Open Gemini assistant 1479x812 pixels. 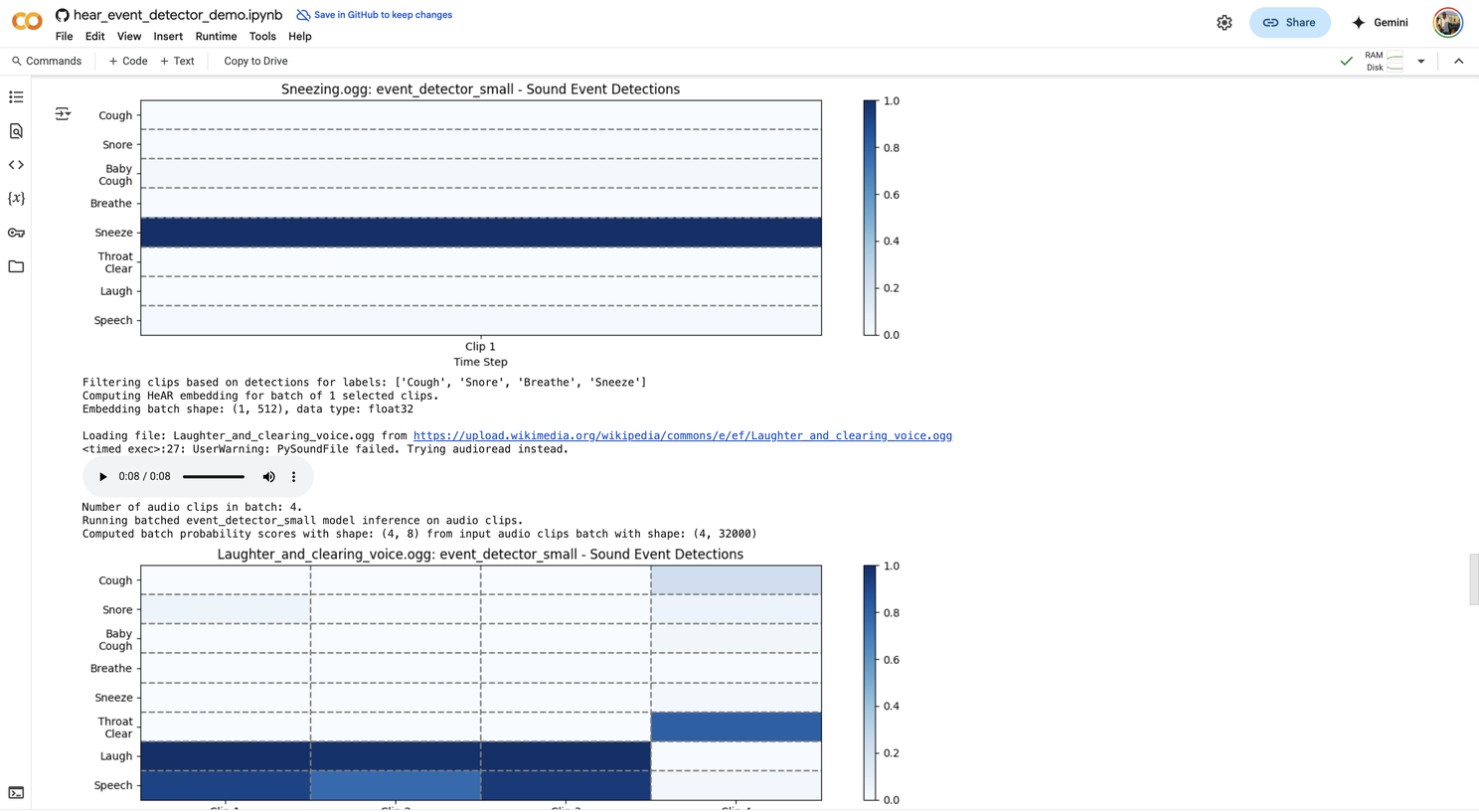tap(1380, 23)
